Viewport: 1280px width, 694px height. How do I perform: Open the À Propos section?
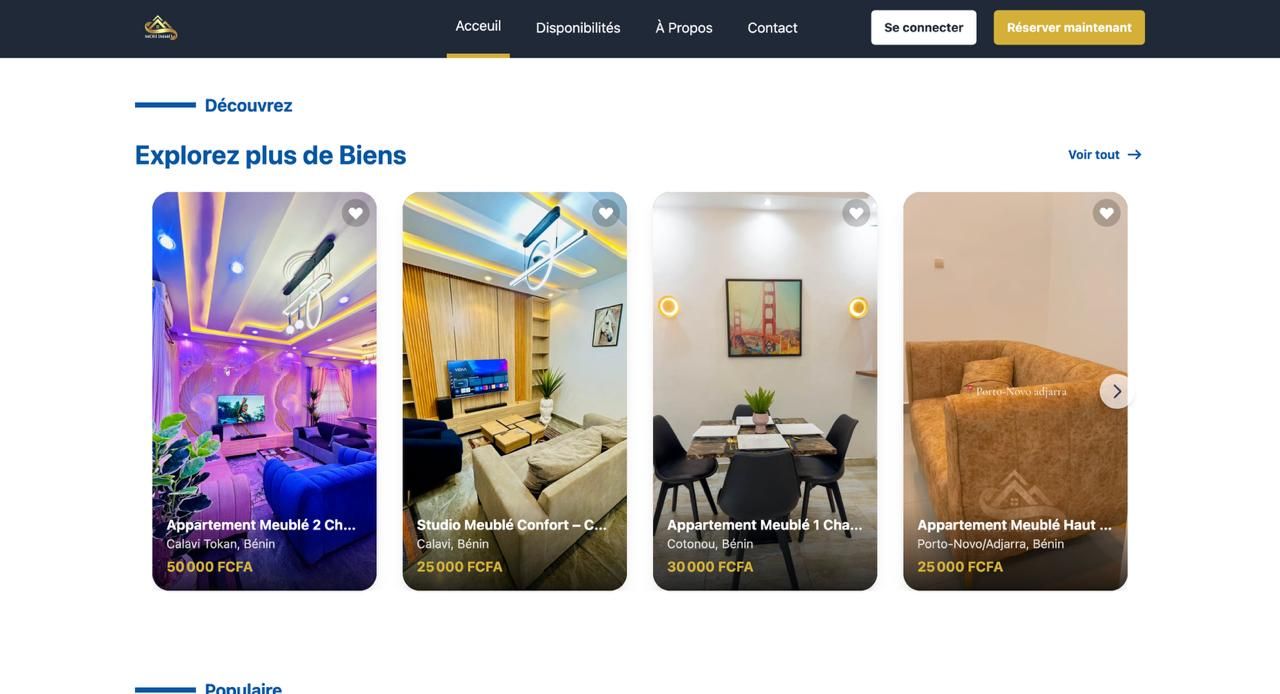684,28
